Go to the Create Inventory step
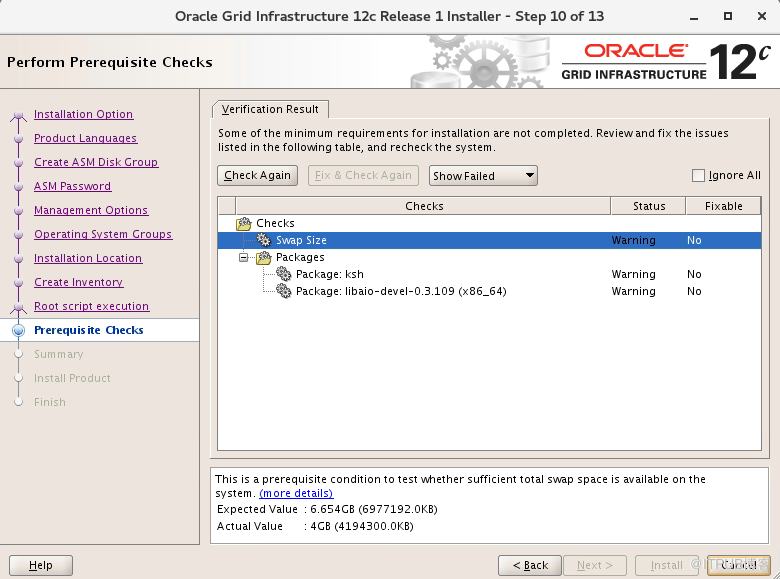 [79, 282]
